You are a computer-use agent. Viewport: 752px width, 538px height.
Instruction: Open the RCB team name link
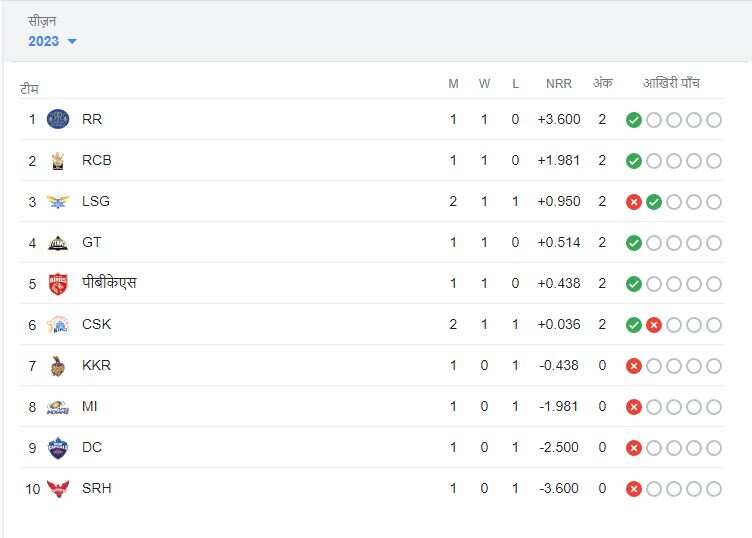(97, 160)
